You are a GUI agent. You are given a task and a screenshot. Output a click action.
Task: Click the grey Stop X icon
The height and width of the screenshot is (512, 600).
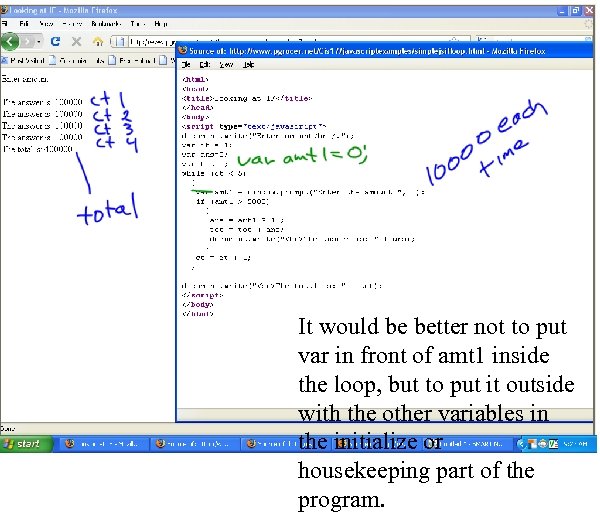pyautogui.click(x=77, y=41)
